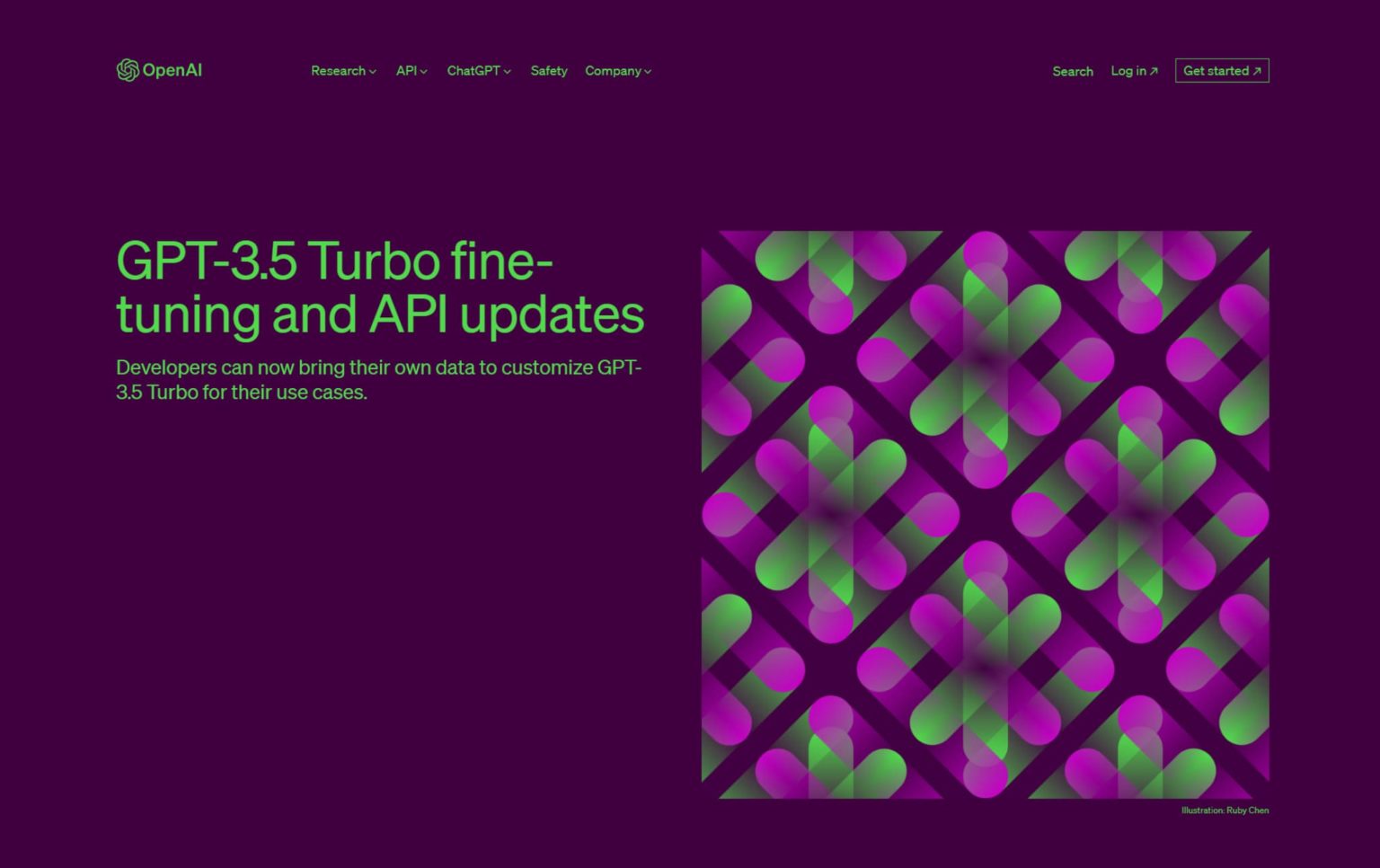Click the subtitle about customizing GPT-3.5 Turbo
Viewport: 1380px width, 868px height.
coord(378,379)
